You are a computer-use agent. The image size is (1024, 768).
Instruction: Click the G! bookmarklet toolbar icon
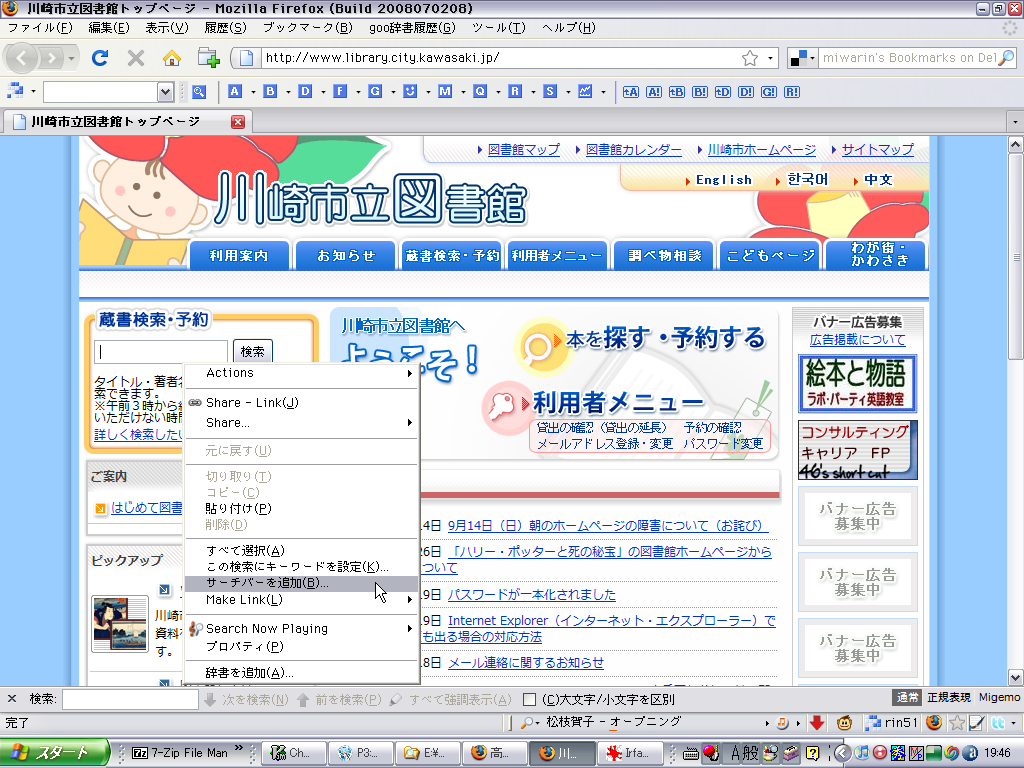pyautogui.click(x=769, y=92)
